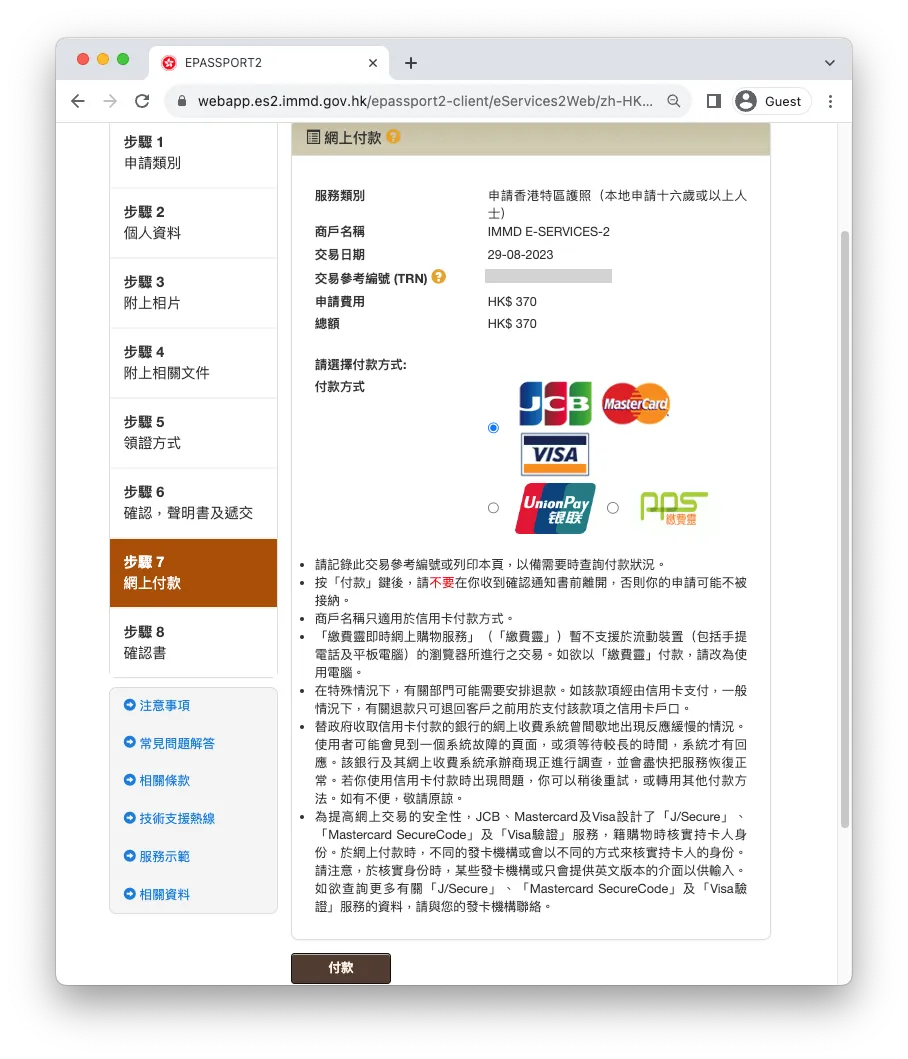908x1059 pixels.
Task: Click the help icon next to 網上付款 heading
Action: pyautogui.click(x=393, y=136)
